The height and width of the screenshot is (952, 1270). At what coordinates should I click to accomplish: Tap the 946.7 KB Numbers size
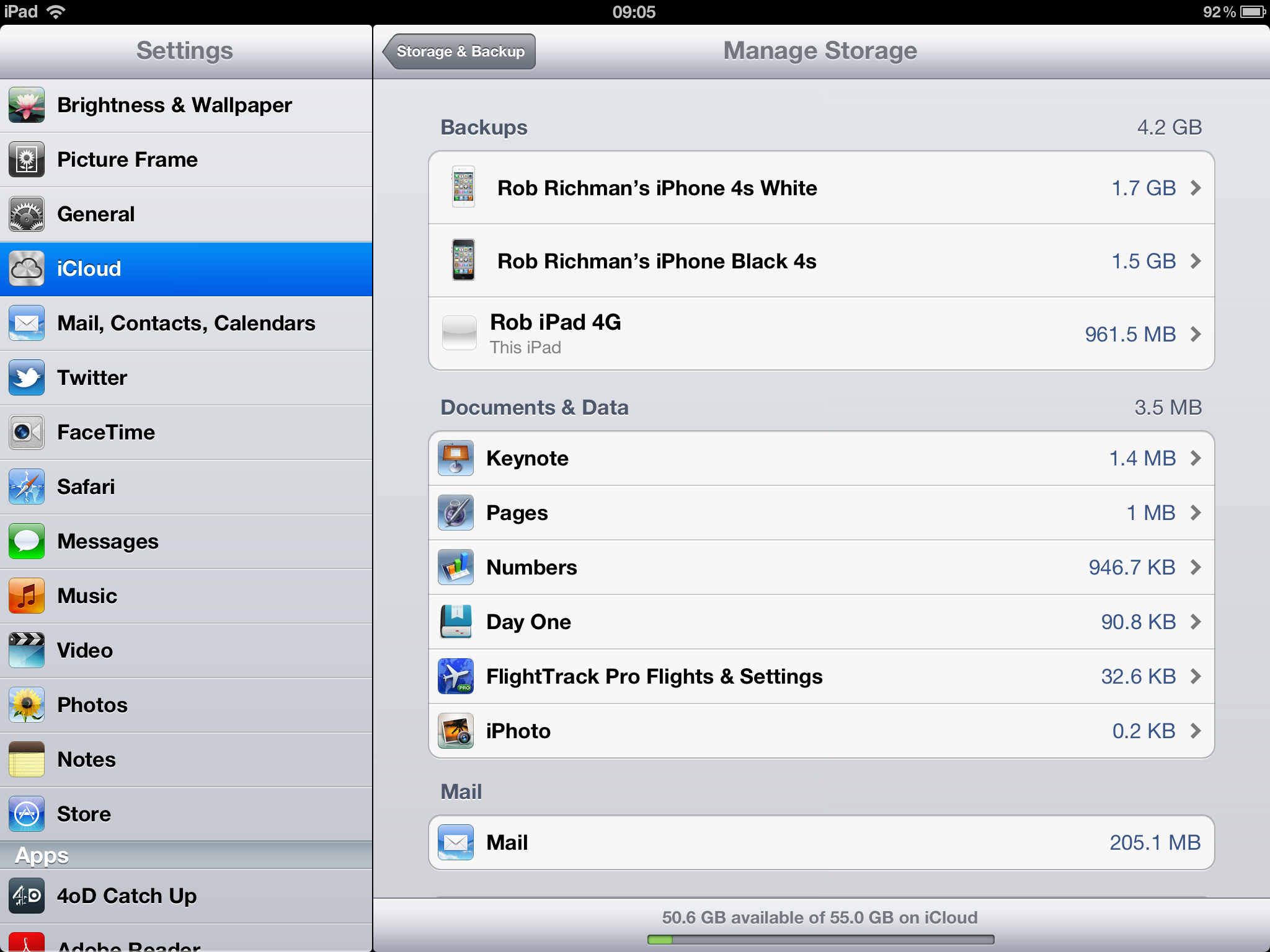click(x=1132, y=567)
